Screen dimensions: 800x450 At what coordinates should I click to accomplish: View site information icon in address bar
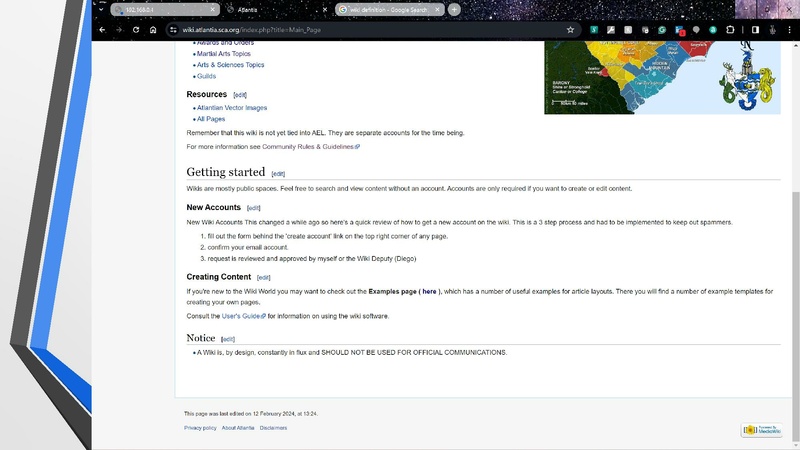tap(173, 30)
